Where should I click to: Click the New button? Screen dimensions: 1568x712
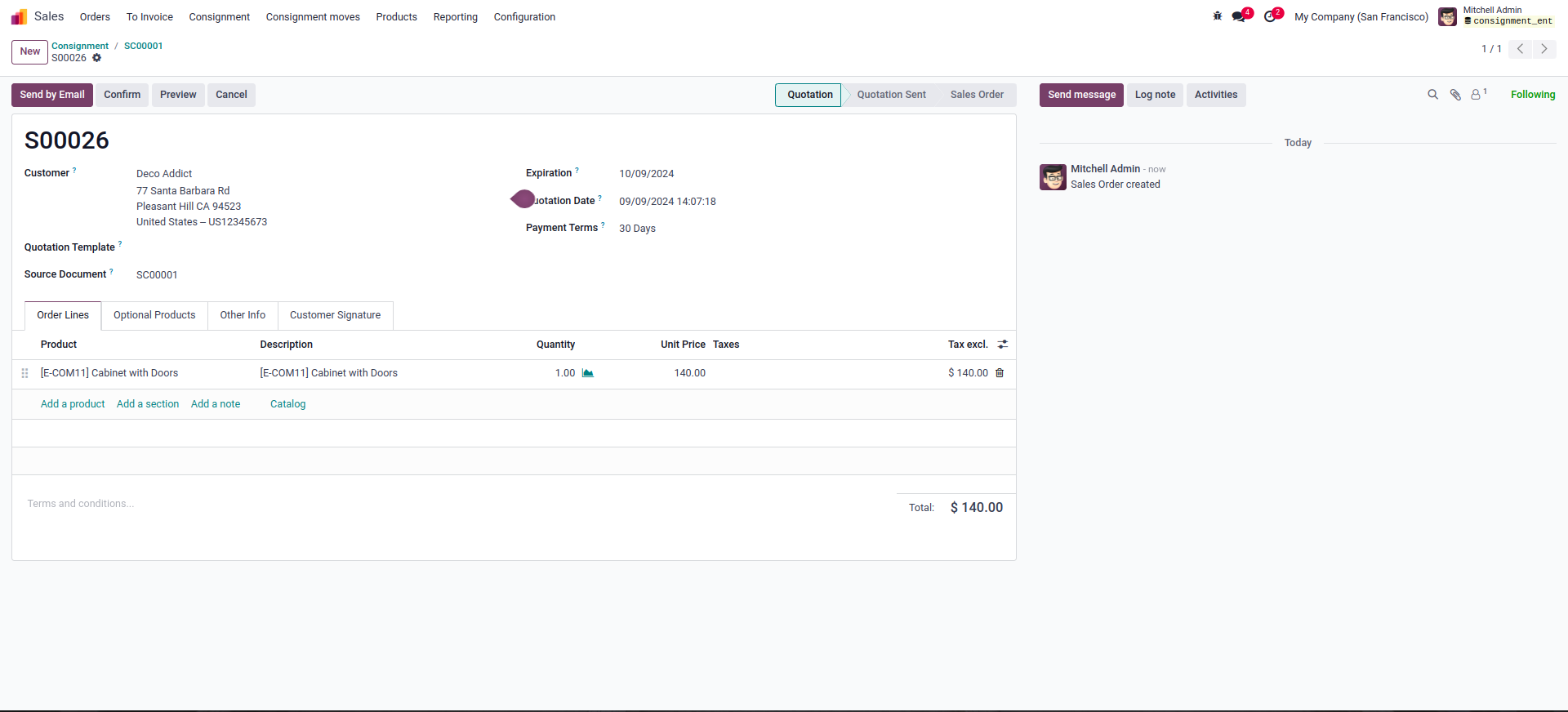pyautogui.click(x=29, y=51)
